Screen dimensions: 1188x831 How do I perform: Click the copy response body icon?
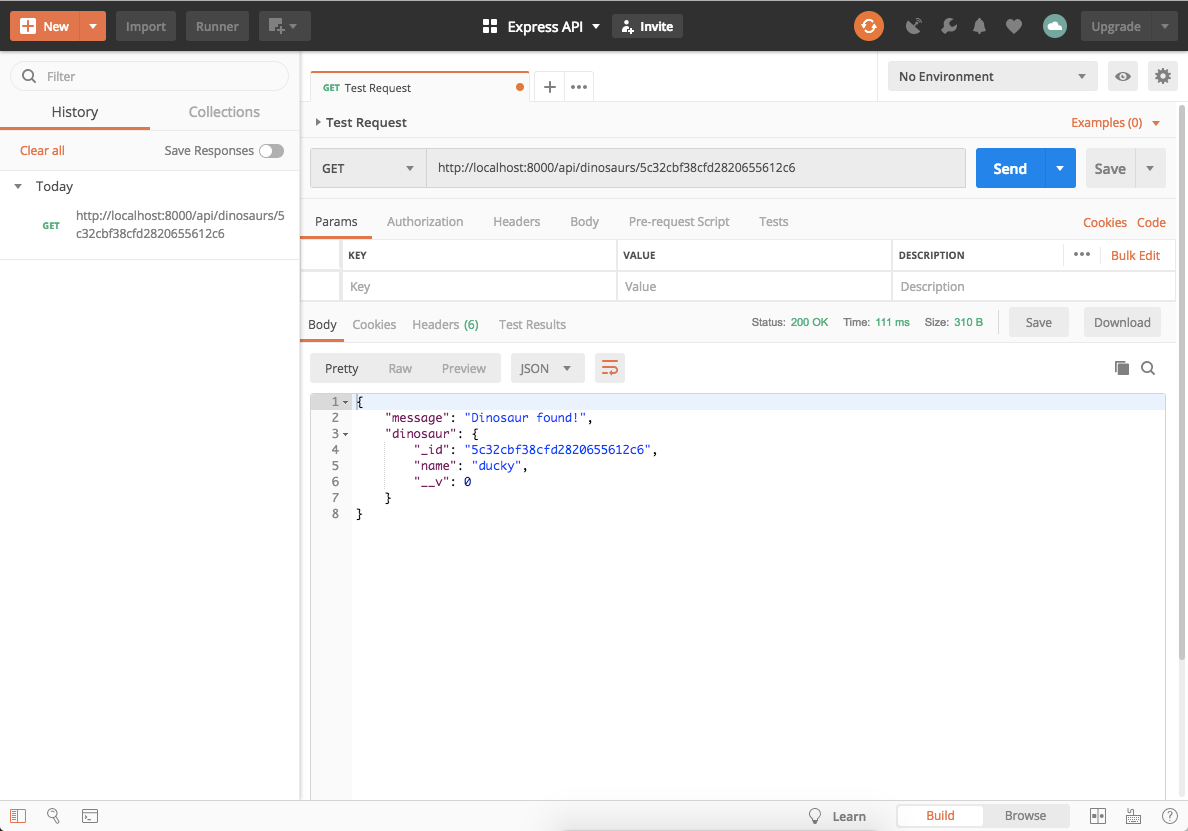pos(1121,368)
